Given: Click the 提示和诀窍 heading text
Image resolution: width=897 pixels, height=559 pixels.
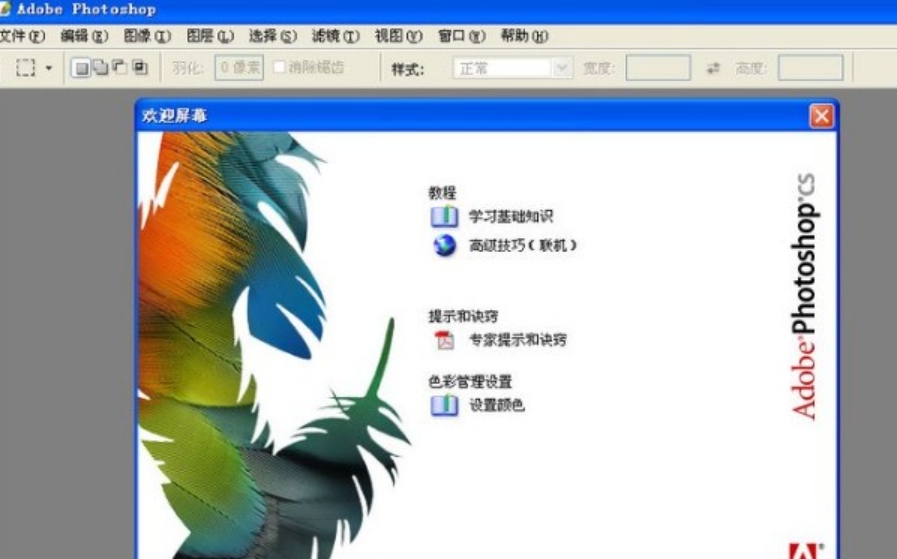Looking at the screenshot, I should tap(463, 316).
